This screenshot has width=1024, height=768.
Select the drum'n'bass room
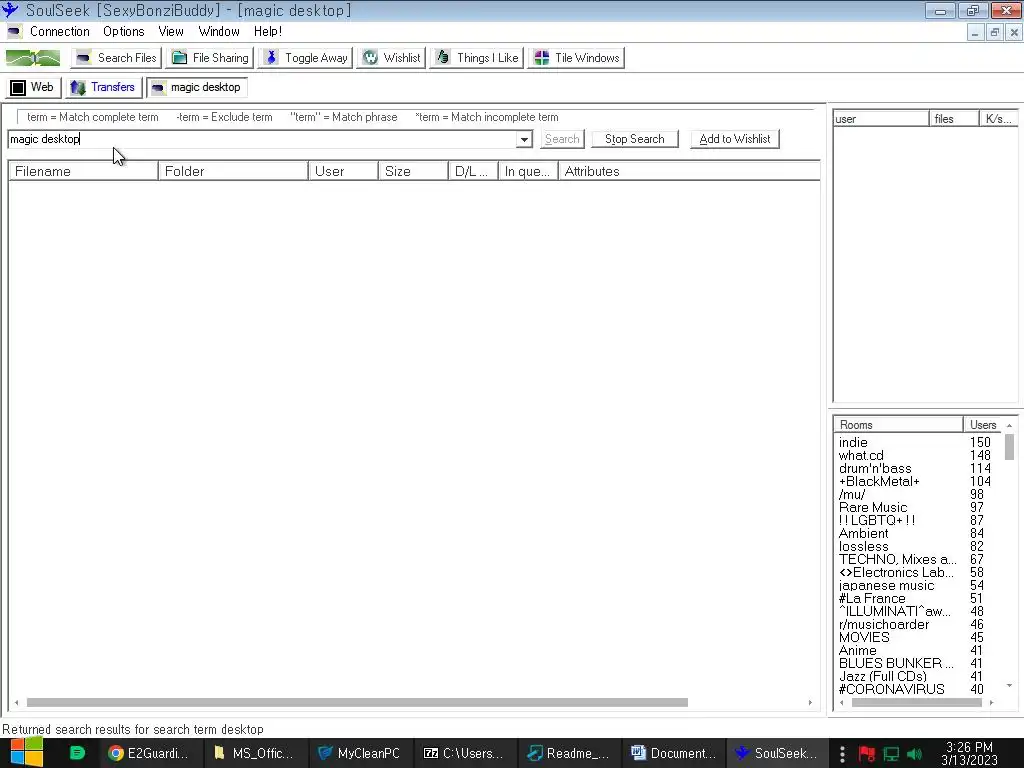(874, 468)
